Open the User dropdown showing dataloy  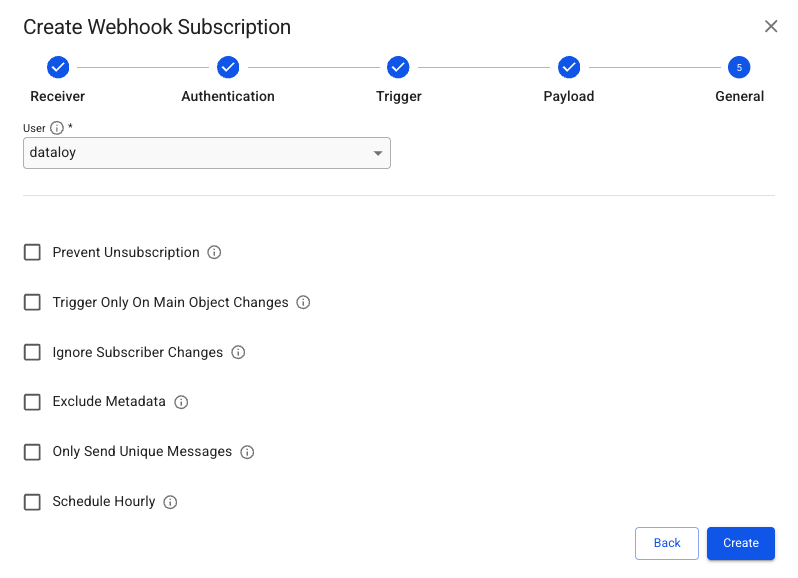[207, 153]
